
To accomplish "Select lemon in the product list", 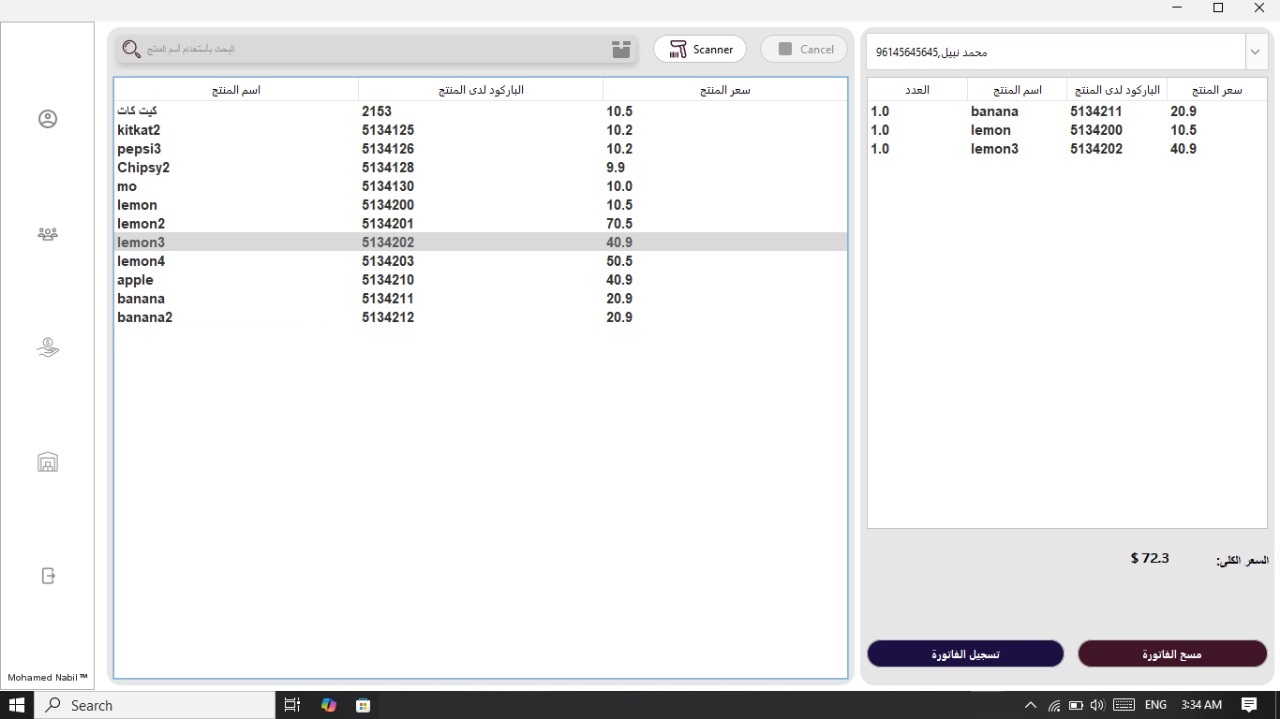I will pos(480,205).
